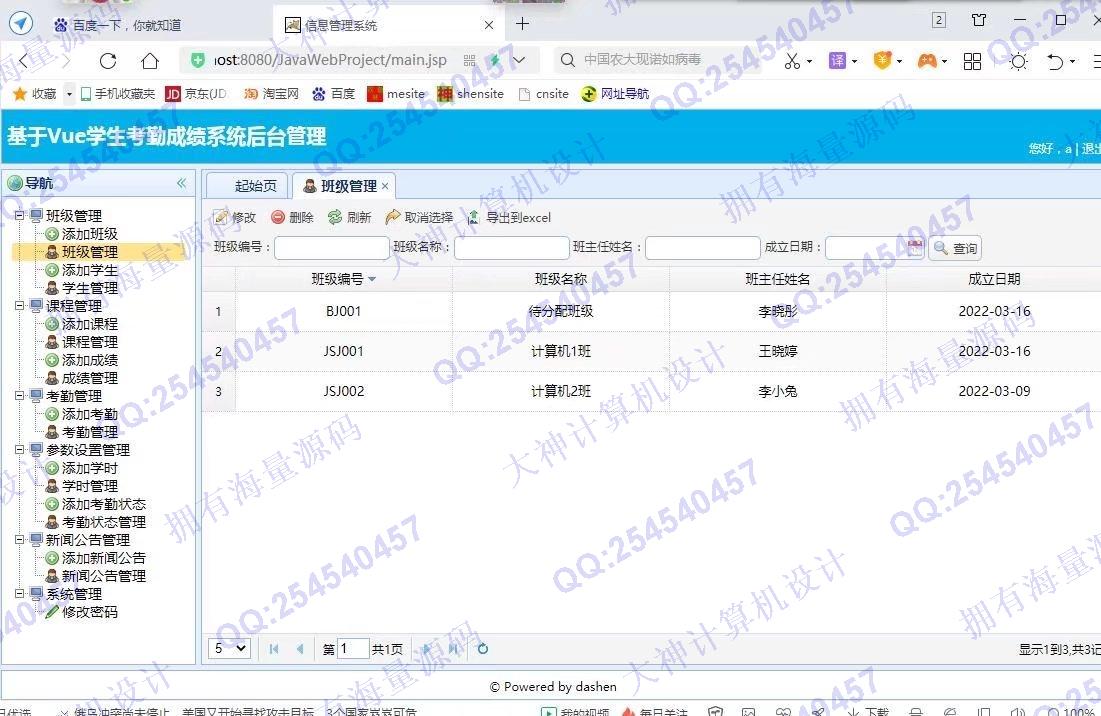The height and width of the screenshot is (716, 1101).
Task: Click the page number input field
Action: tap(353, 649)
